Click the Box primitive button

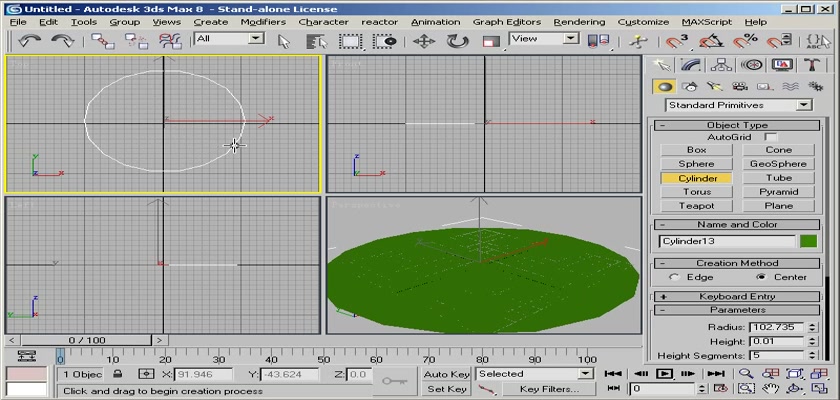tap(696, 150)
